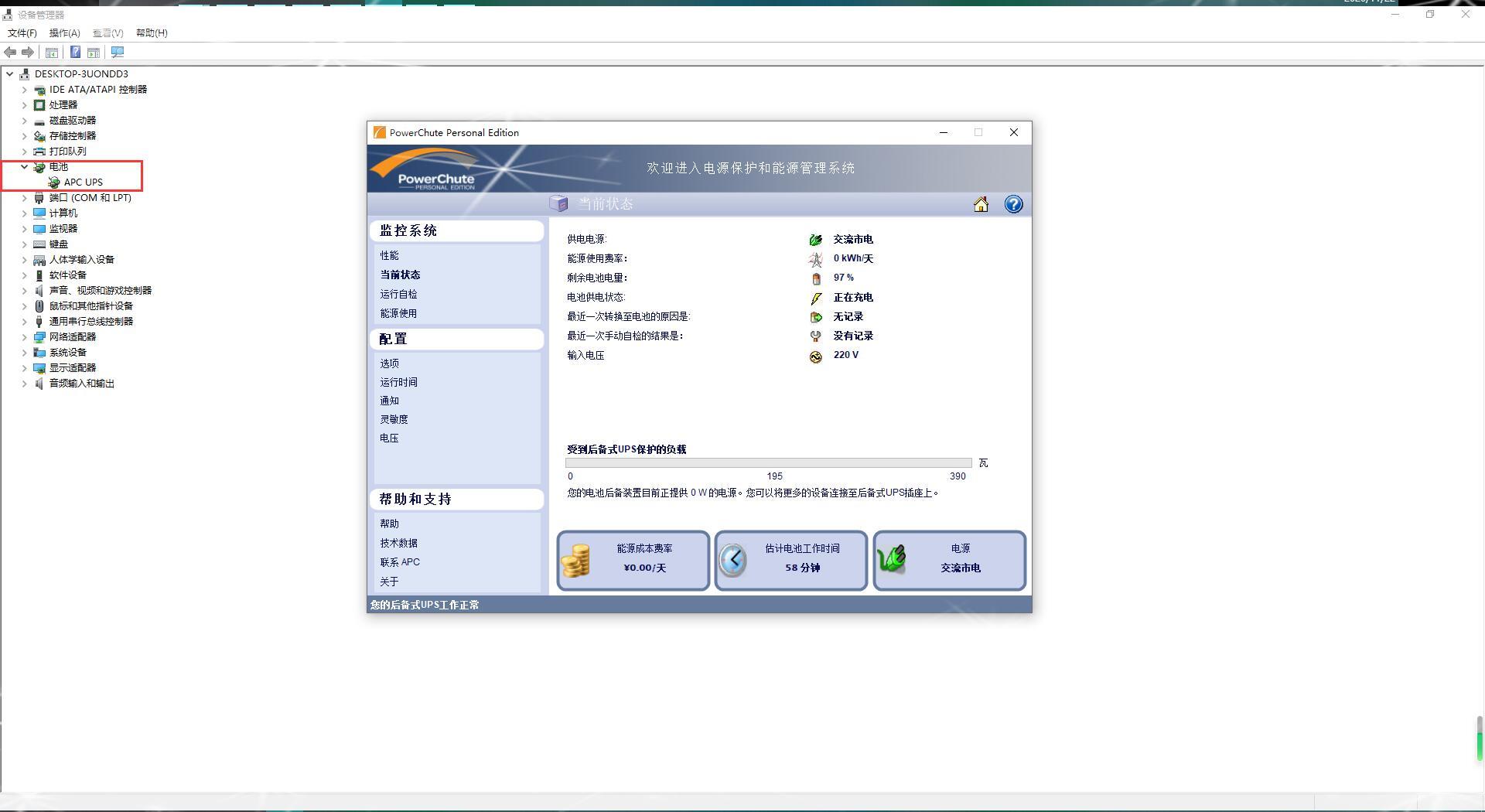This screenshot has width=1485, height=812.
Task: Click the scan-for-hardware-changes toolbar icon
Action: 118,52
